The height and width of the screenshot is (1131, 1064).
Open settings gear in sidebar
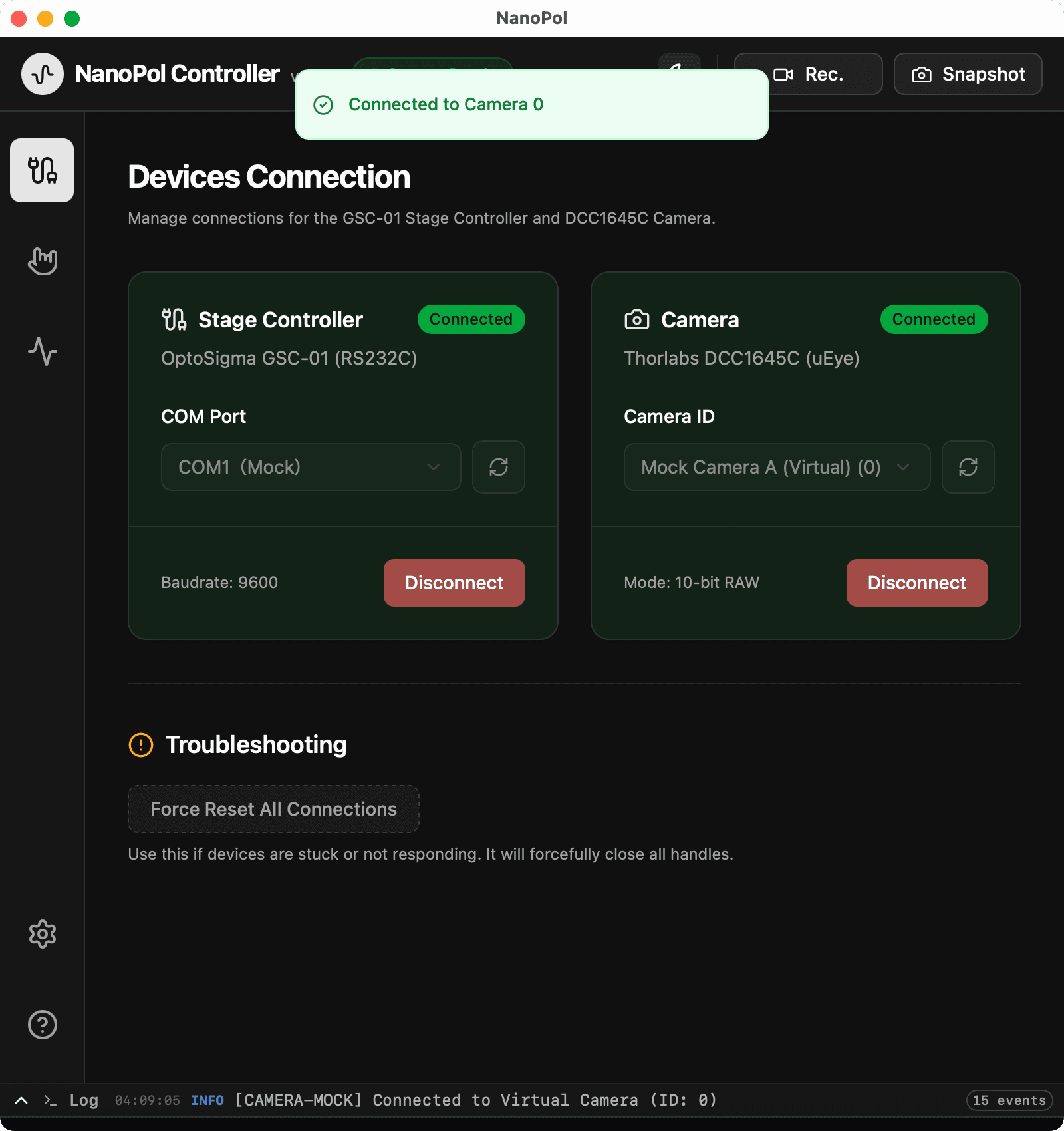(x=42, y=934)
